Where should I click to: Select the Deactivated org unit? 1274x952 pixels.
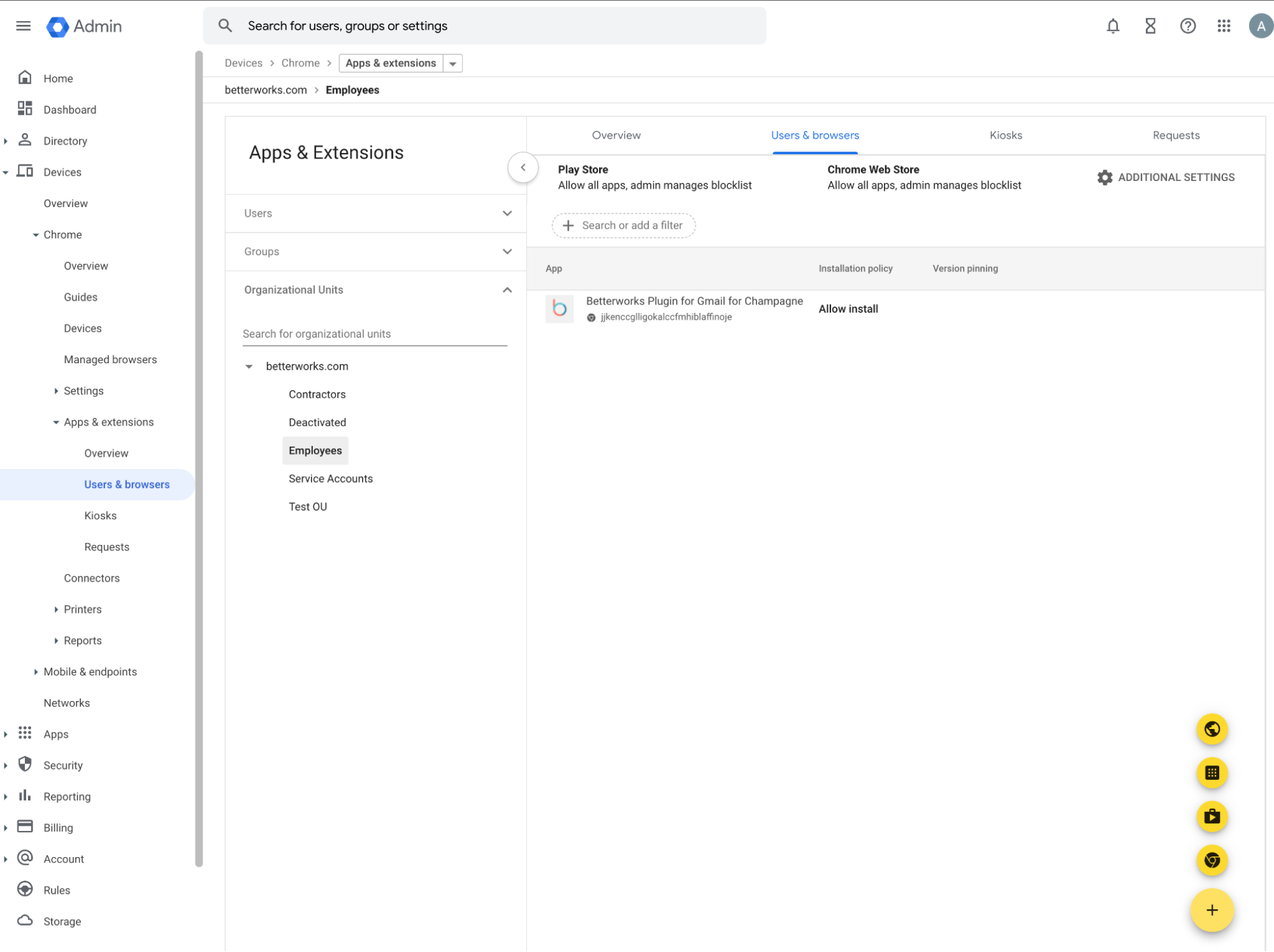[x=317, y=422]
